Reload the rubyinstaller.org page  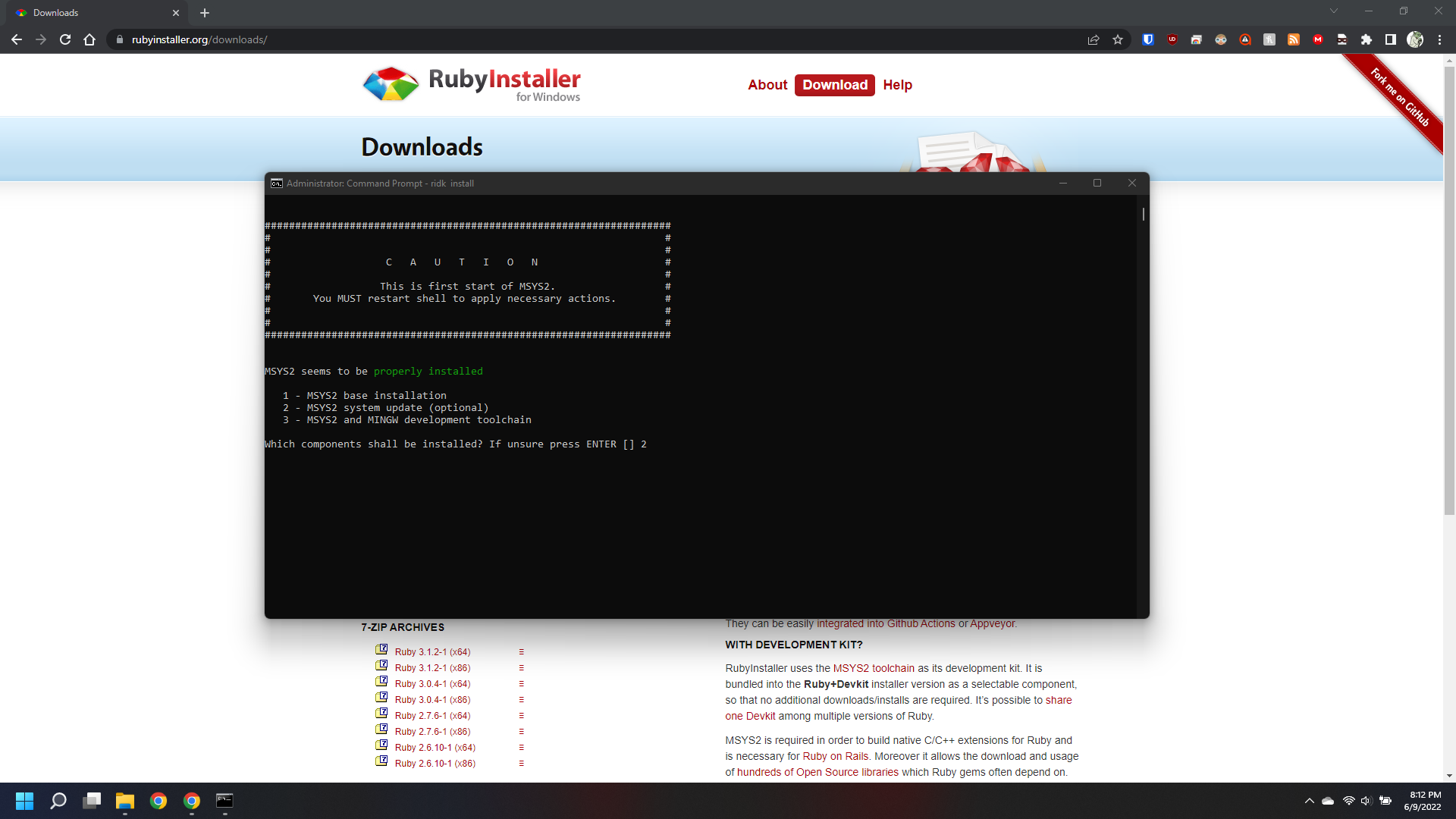click(65, 39)
